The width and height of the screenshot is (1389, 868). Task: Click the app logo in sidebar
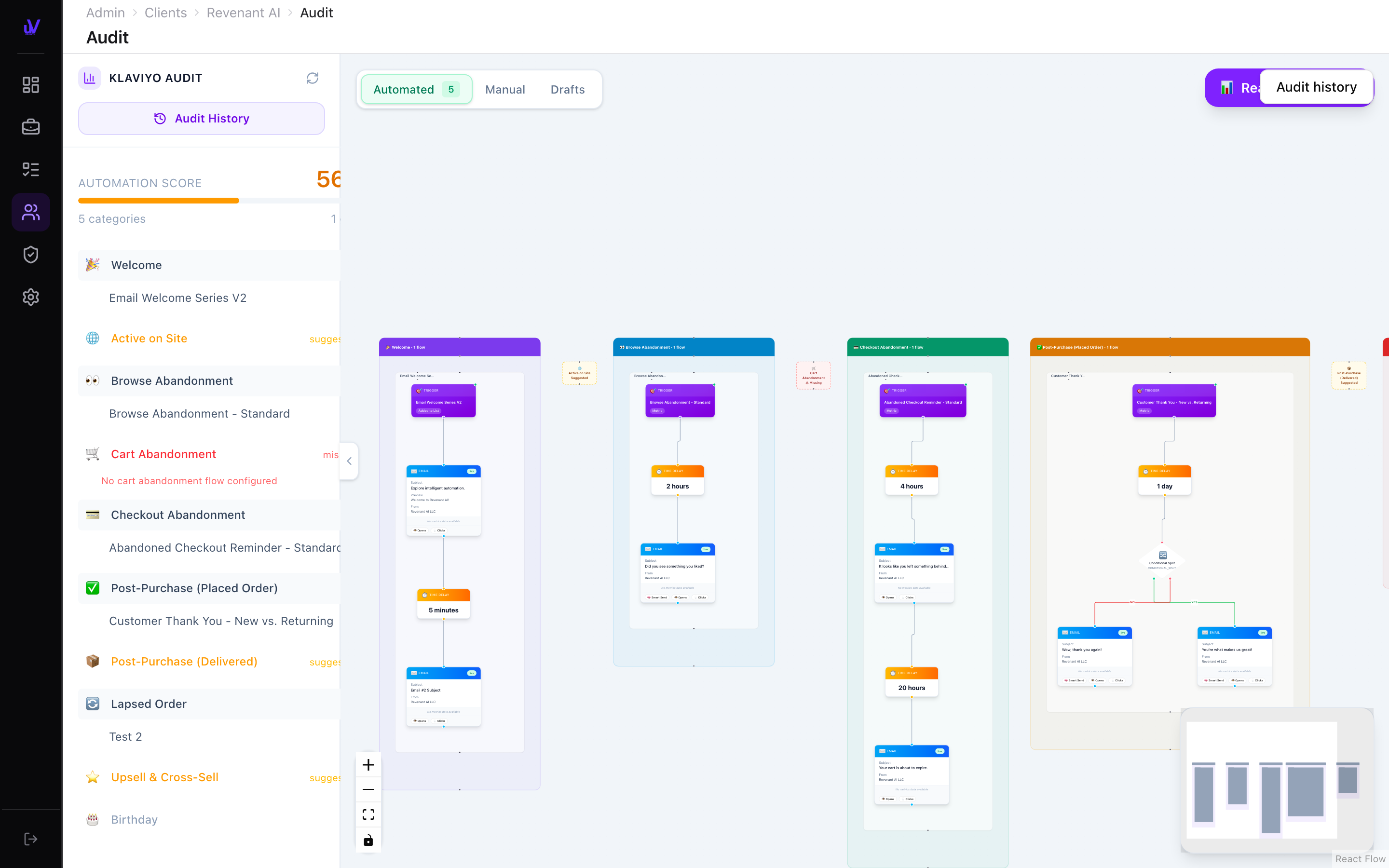[31, 27]
